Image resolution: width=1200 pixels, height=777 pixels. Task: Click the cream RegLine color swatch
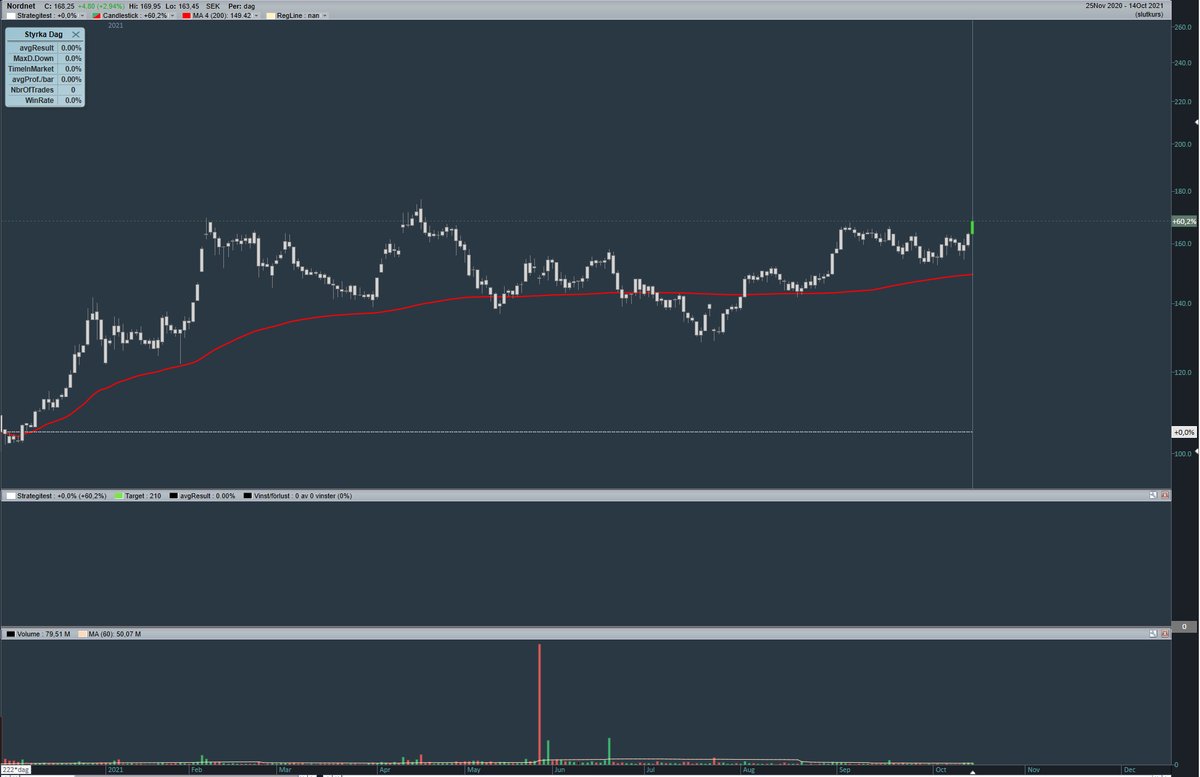270,17
